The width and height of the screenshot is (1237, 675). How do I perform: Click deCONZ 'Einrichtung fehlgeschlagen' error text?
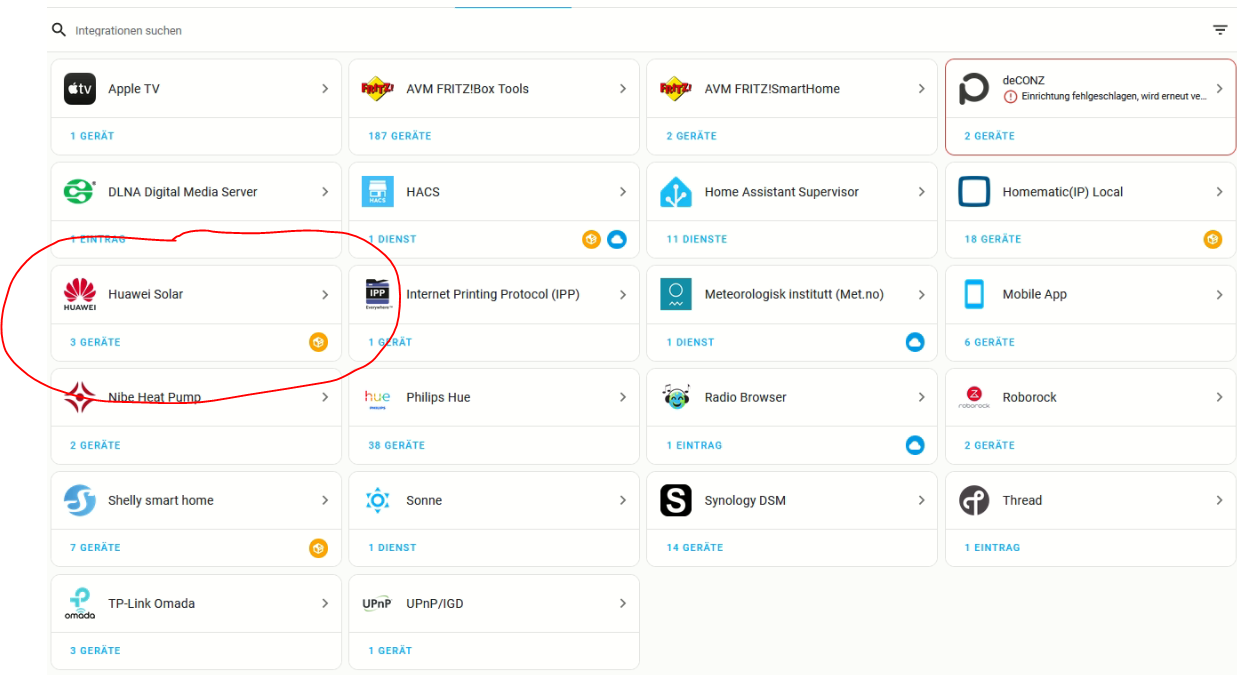click(1113, 97)
